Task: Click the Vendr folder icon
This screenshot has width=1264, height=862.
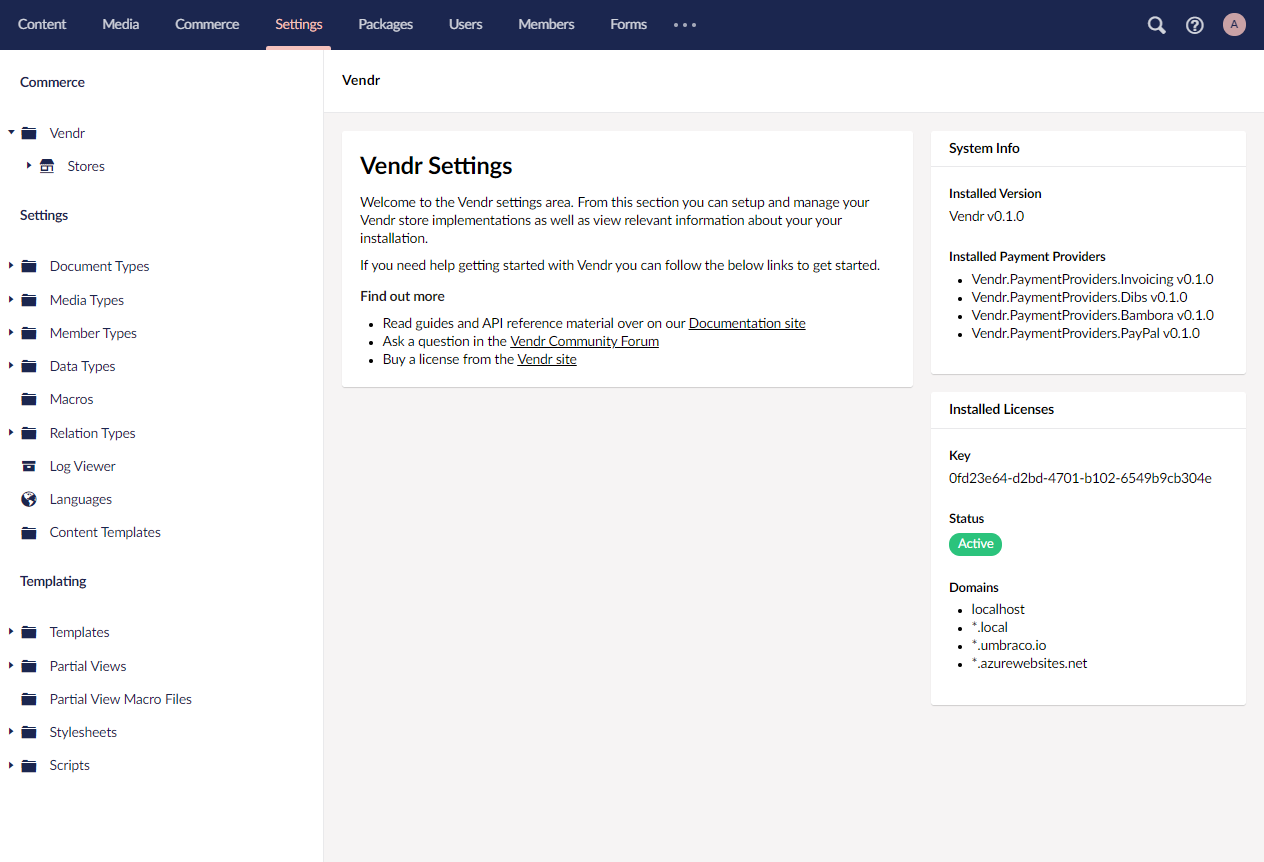Action: [29, 133]
